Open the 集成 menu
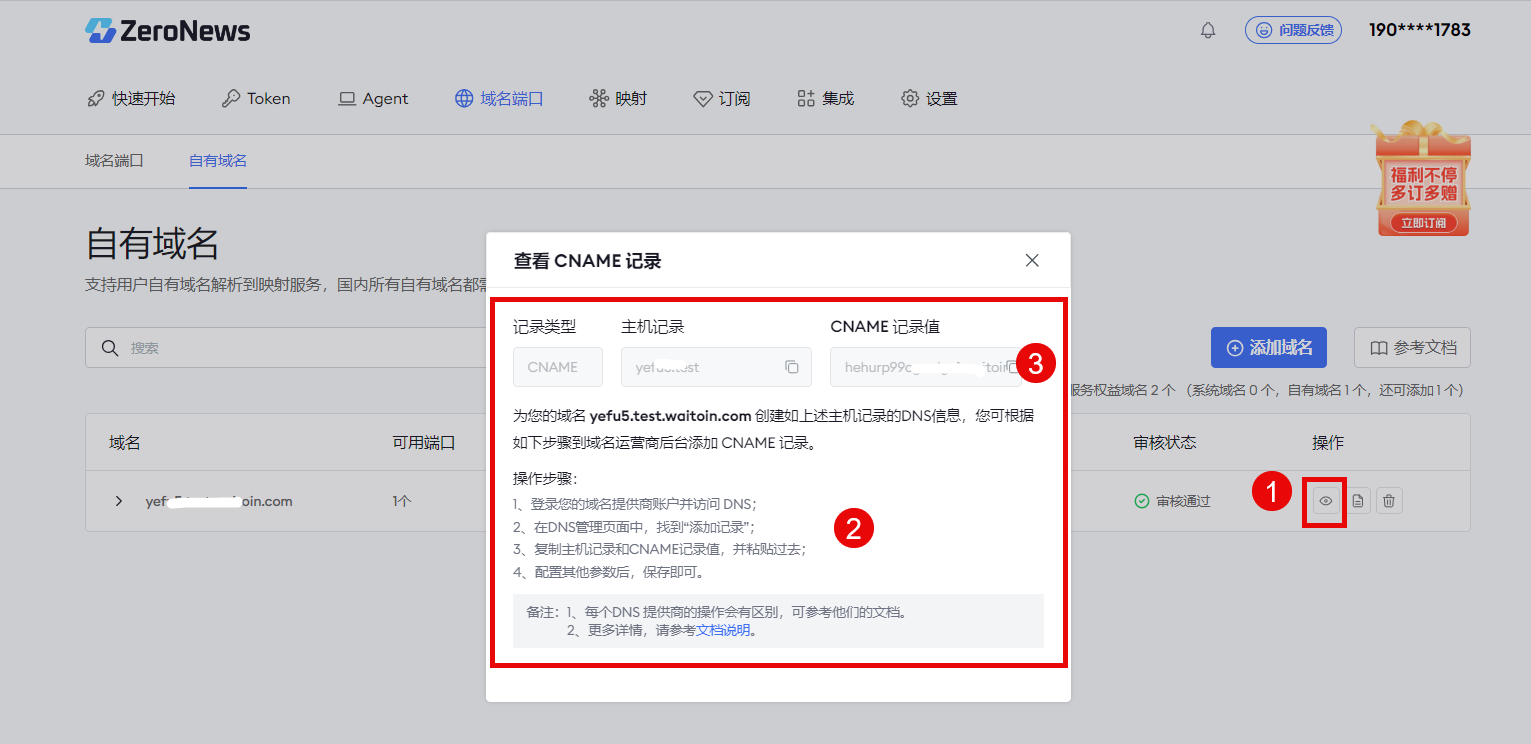This screenshot has height=744, width=1531. point(826,98)
